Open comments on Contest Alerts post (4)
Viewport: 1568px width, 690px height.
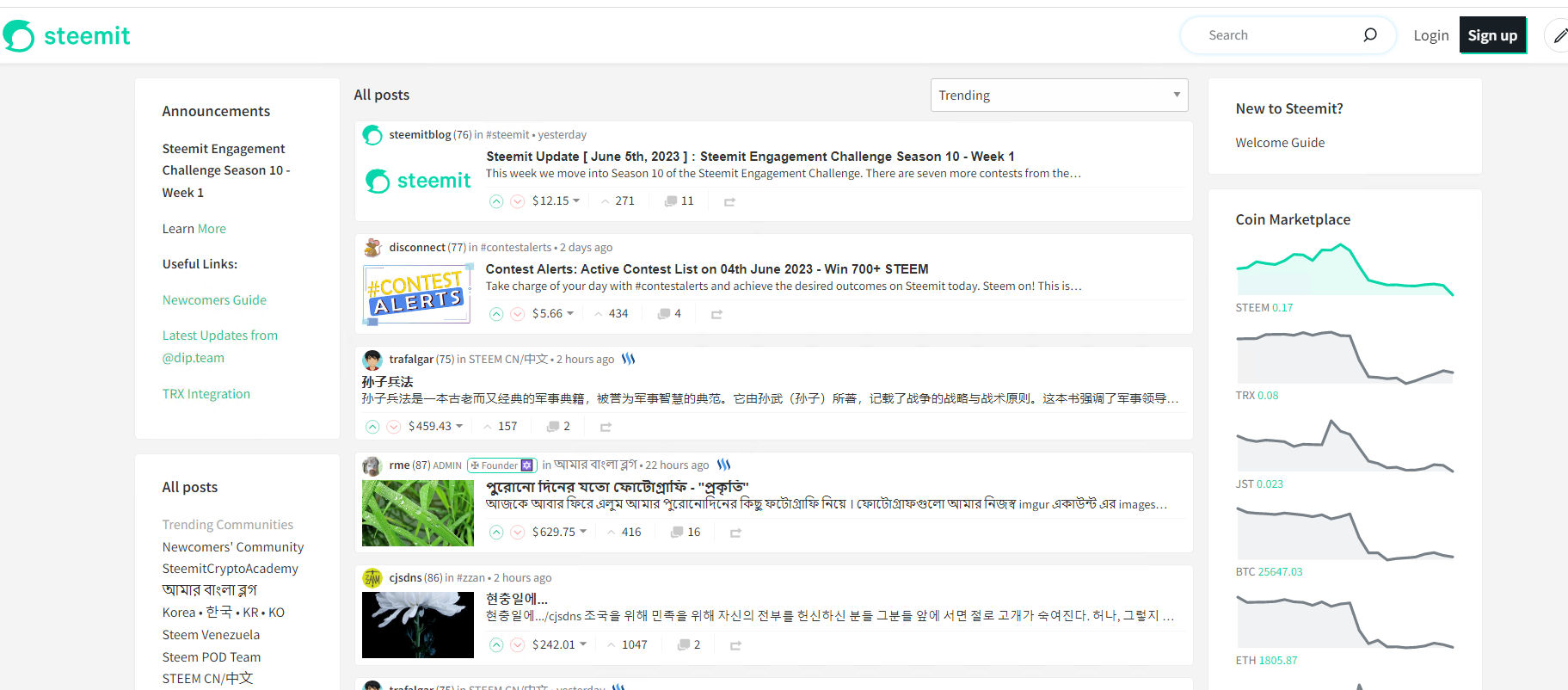point(669,313)
